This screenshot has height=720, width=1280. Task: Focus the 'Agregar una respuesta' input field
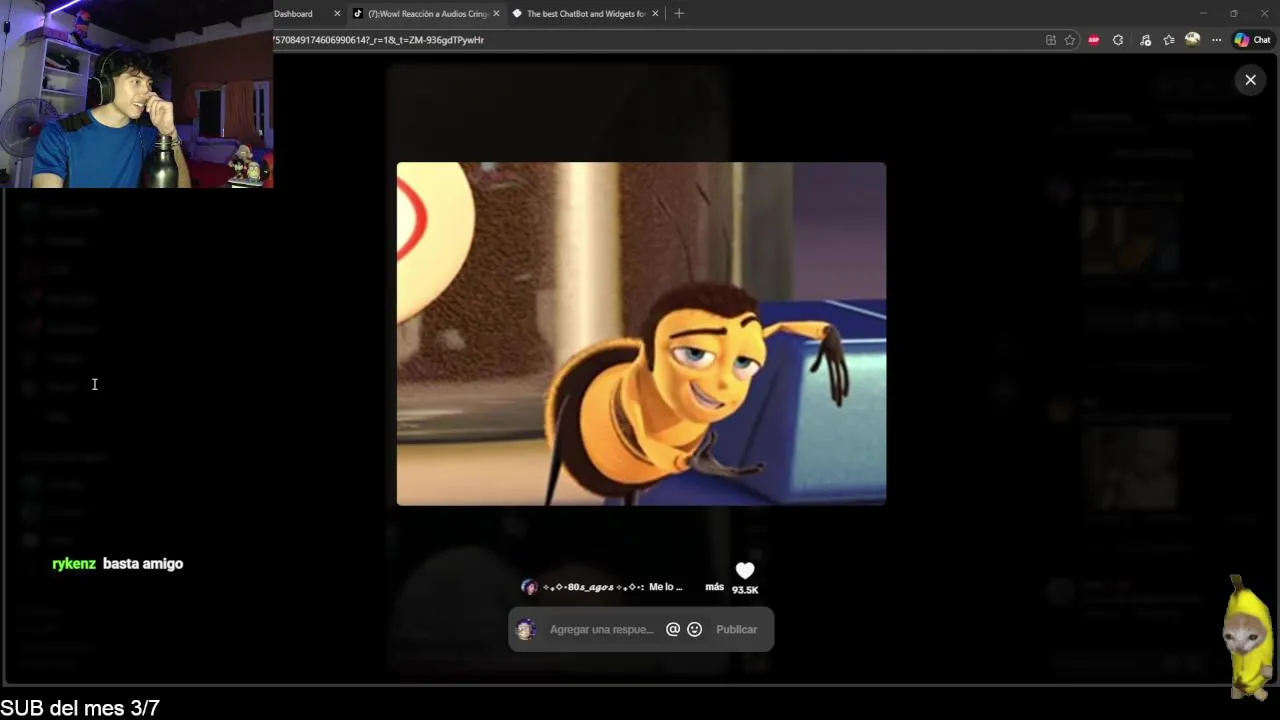click(601, 629)
